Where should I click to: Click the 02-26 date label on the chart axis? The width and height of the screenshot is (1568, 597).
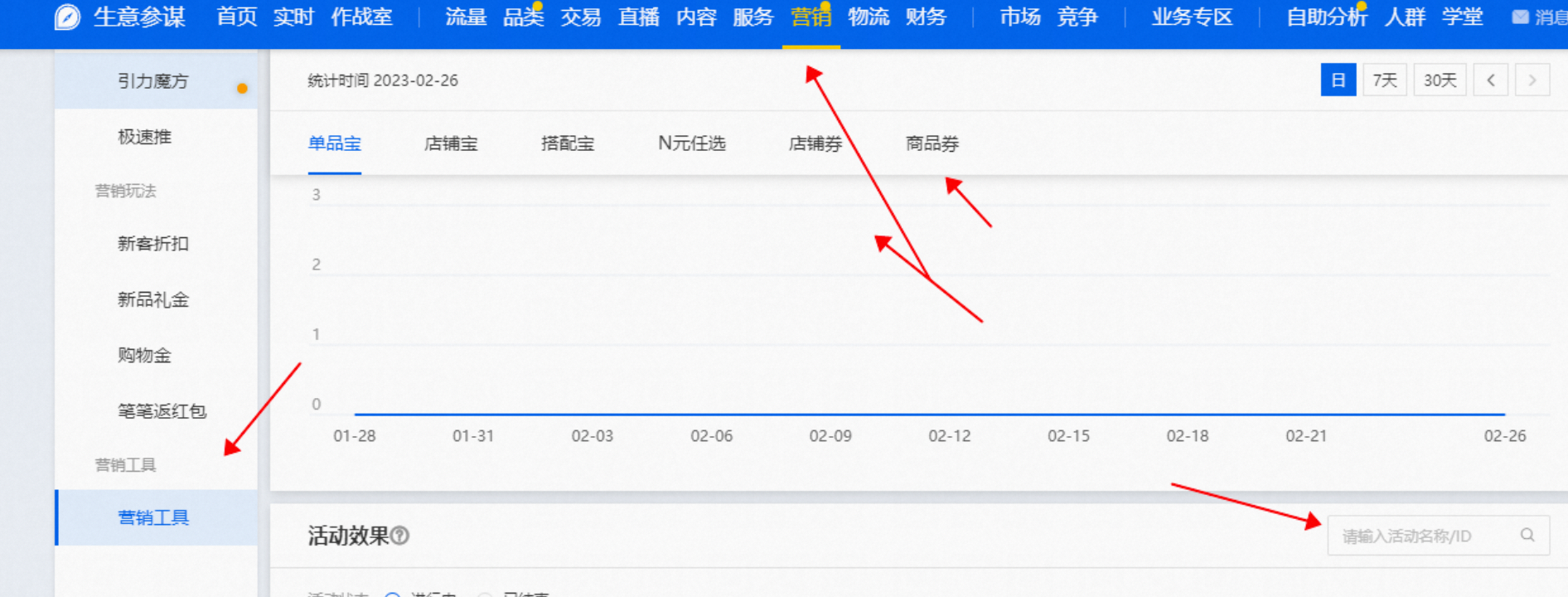1505,436
